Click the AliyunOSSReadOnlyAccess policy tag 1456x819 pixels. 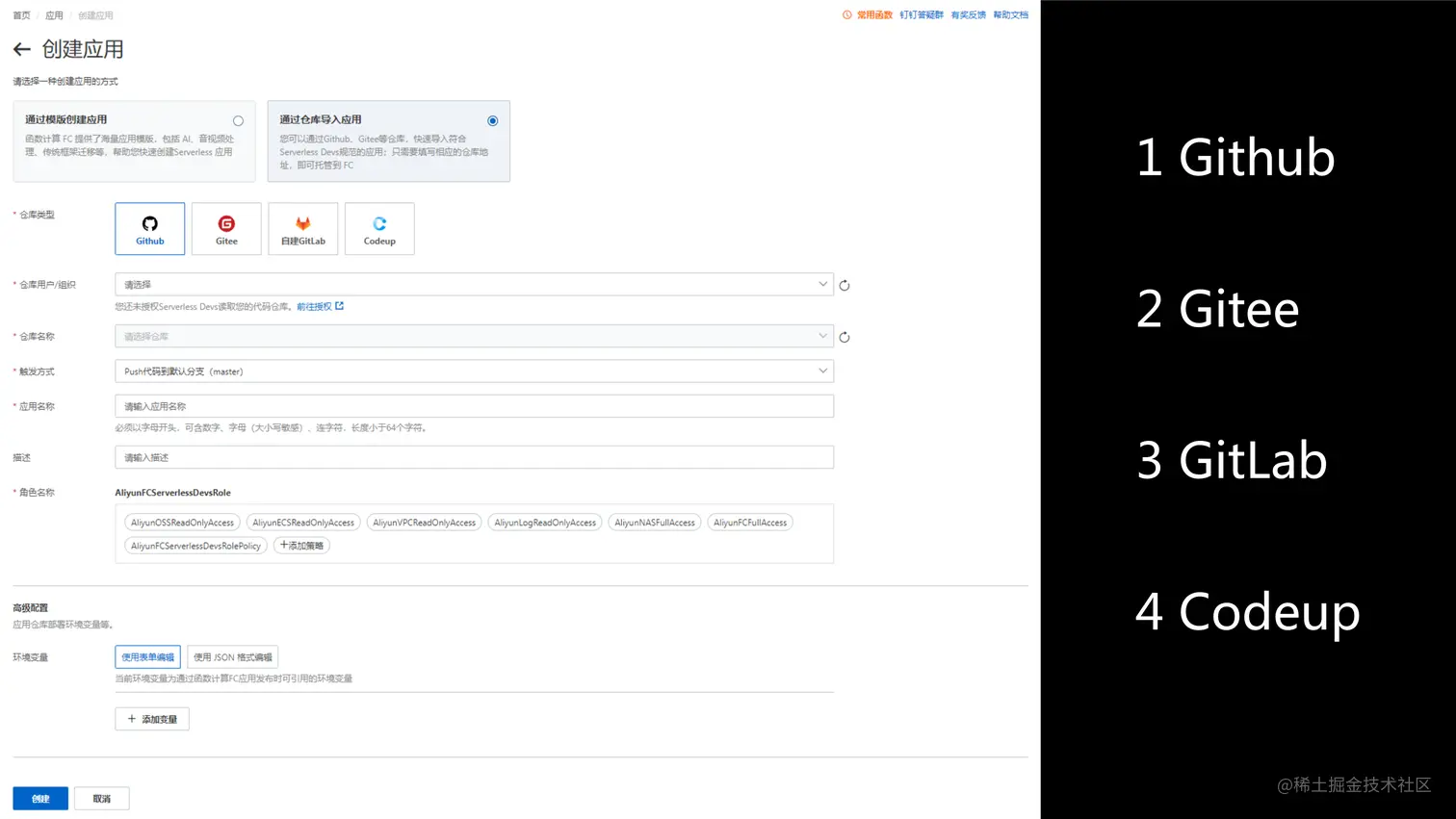[x=182, y=523]
